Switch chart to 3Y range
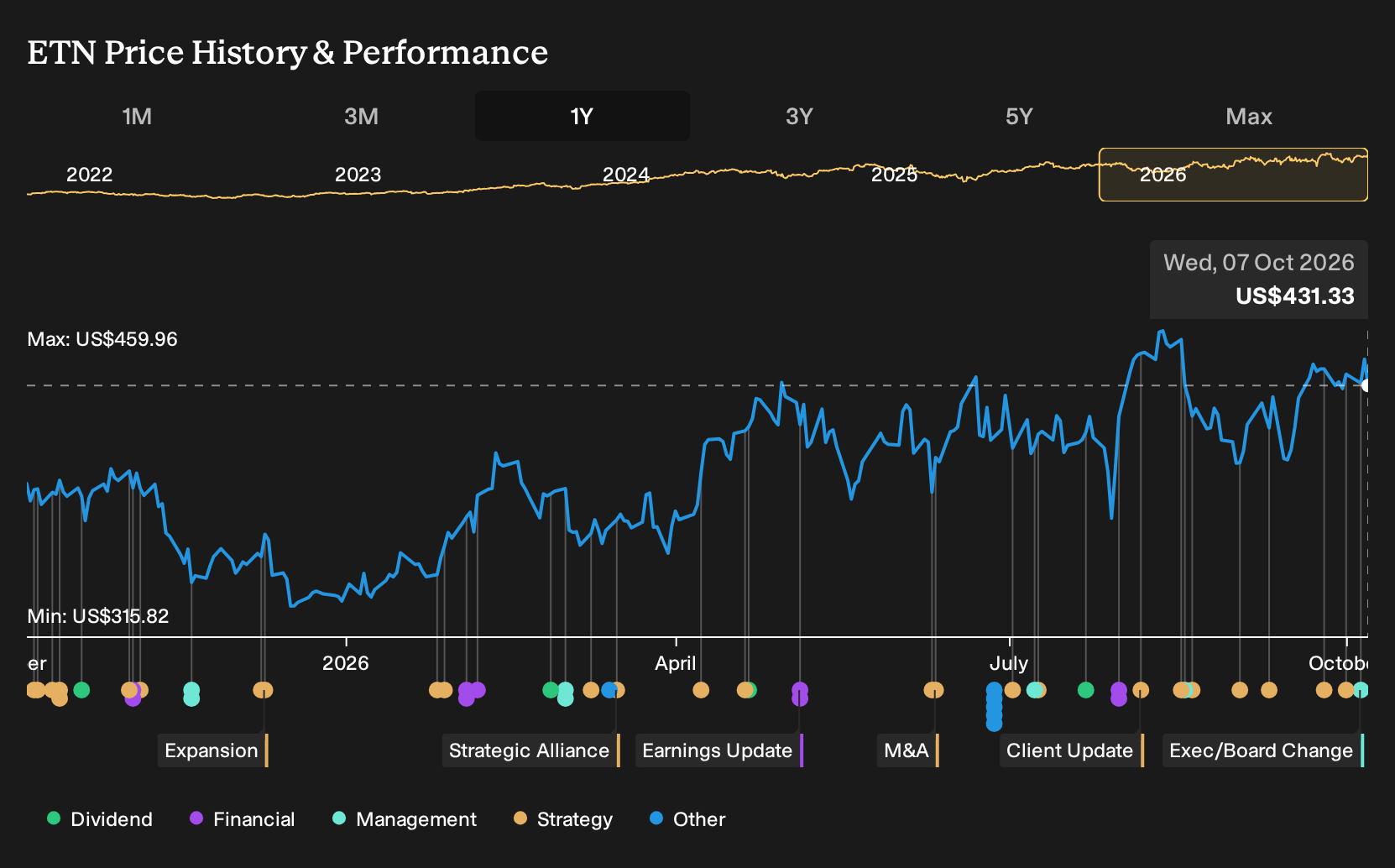The height and width of the screenshot is (868, 1395). 799,116
